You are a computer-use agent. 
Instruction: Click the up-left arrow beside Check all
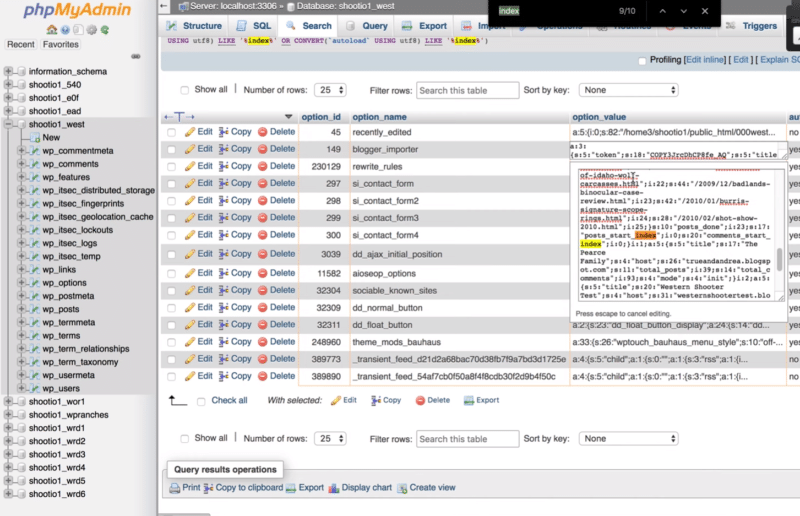[177, 401]
